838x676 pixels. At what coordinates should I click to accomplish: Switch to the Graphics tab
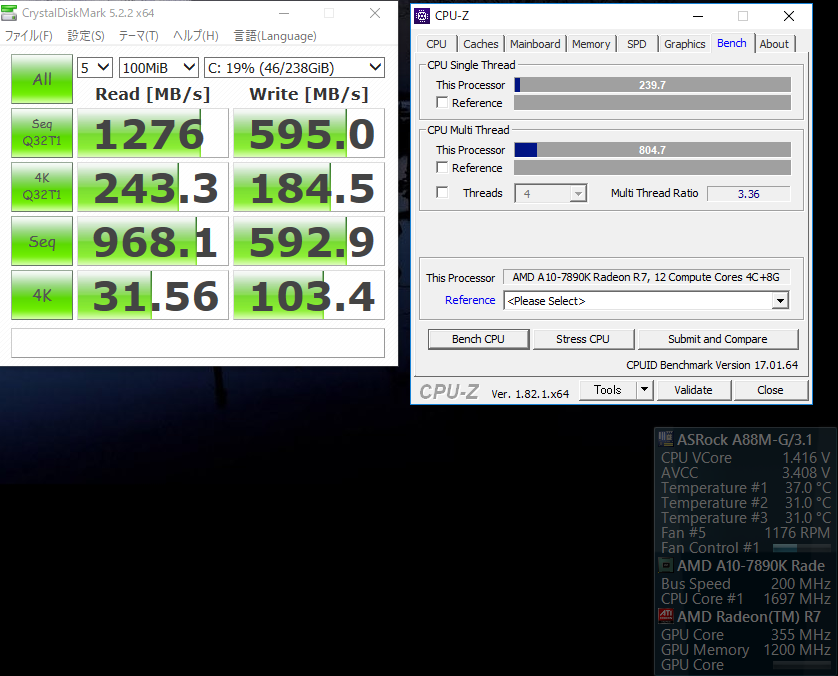685,44
